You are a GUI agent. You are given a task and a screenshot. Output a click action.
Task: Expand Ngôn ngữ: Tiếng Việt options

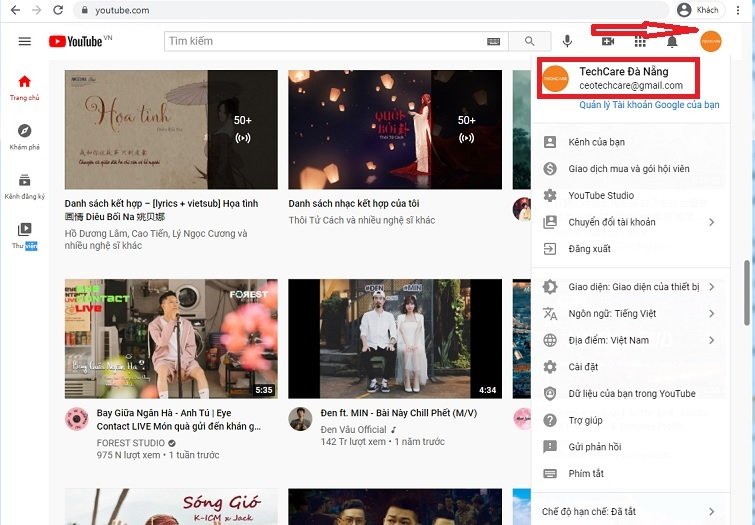tap(631, 314)
